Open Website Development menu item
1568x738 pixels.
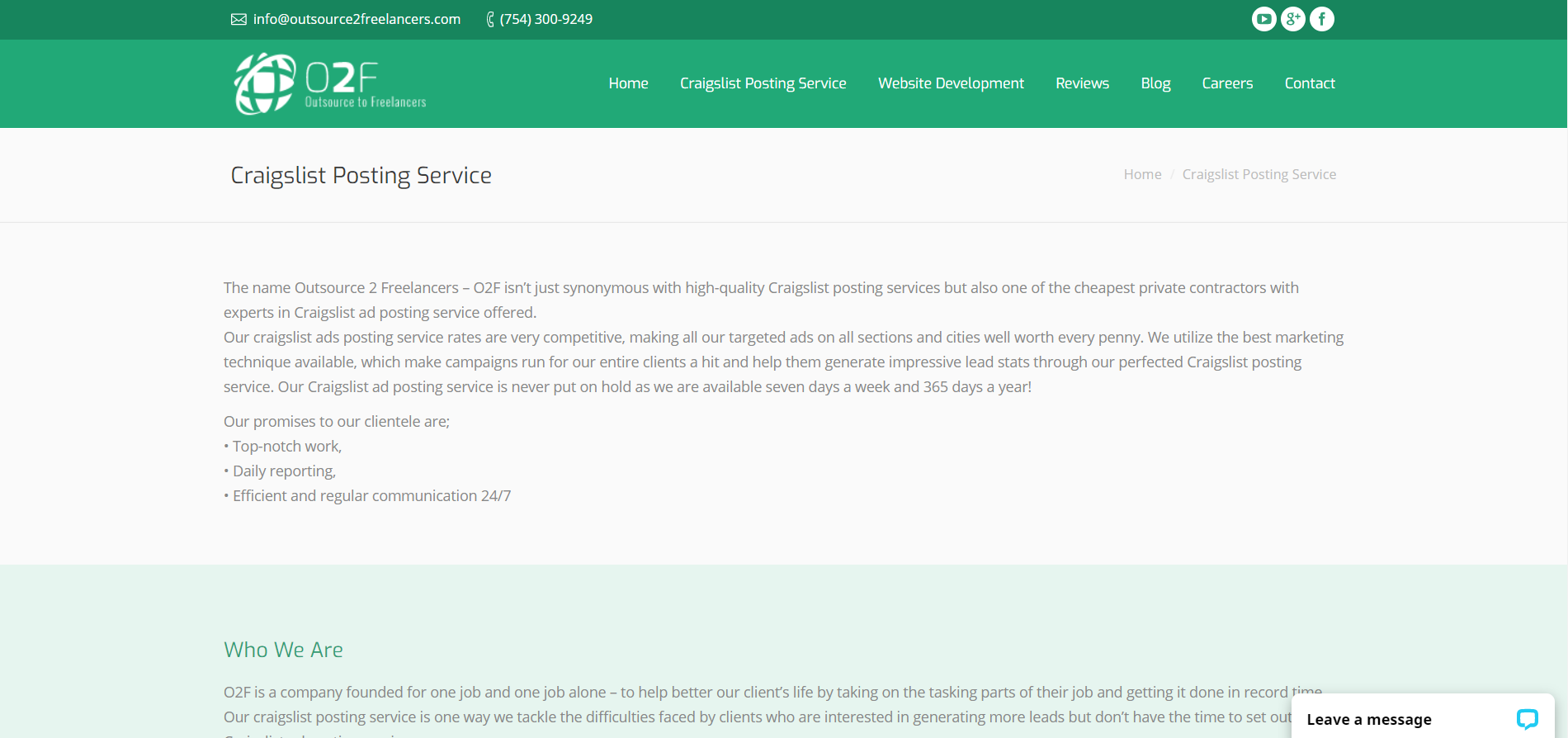(951, 83)
